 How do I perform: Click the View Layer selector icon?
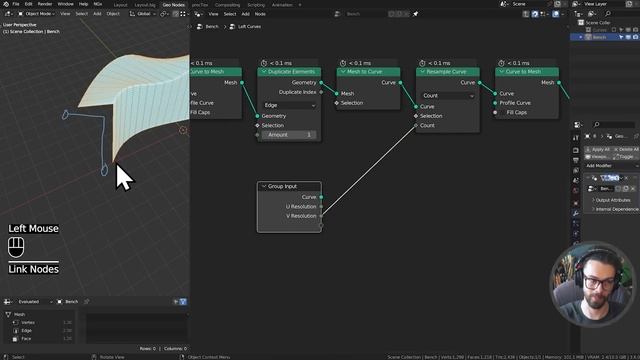(576, 4)
